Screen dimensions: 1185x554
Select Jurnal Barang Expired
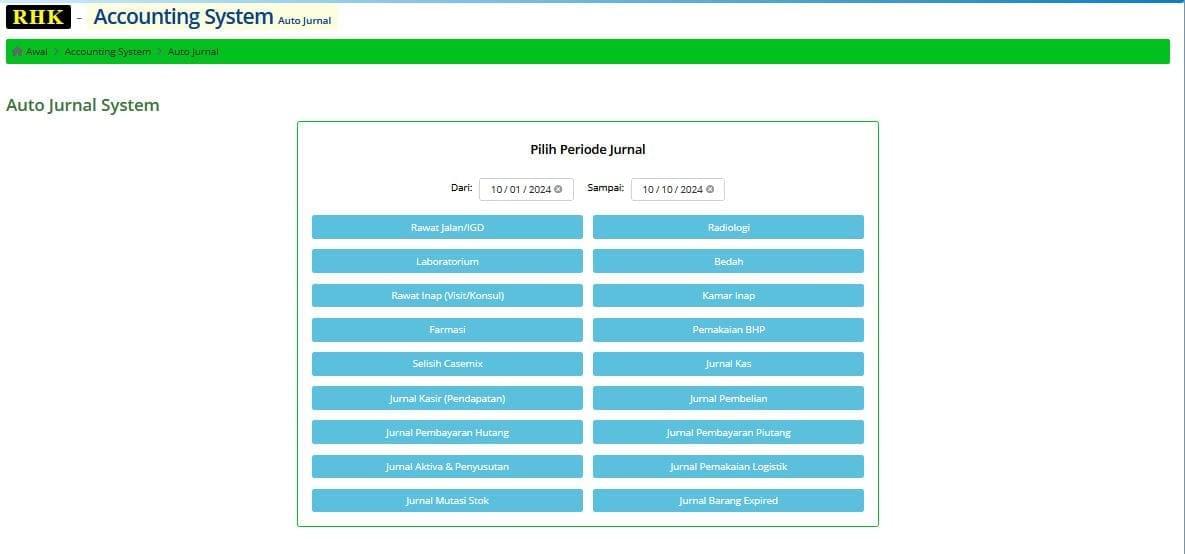pos(728,500)
